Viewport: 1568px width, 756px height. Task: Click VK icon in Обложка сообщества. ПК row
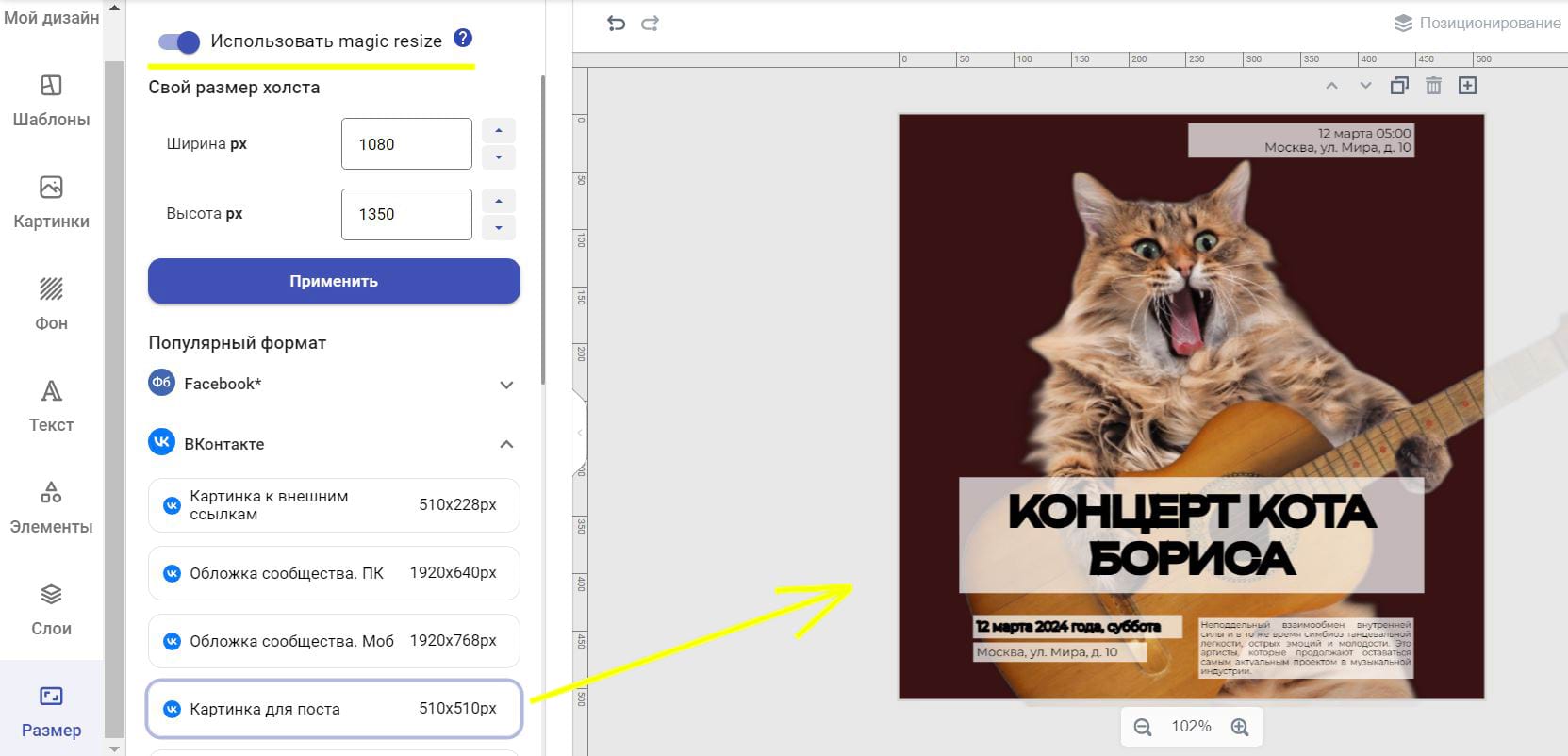click(x=172, y=573)
